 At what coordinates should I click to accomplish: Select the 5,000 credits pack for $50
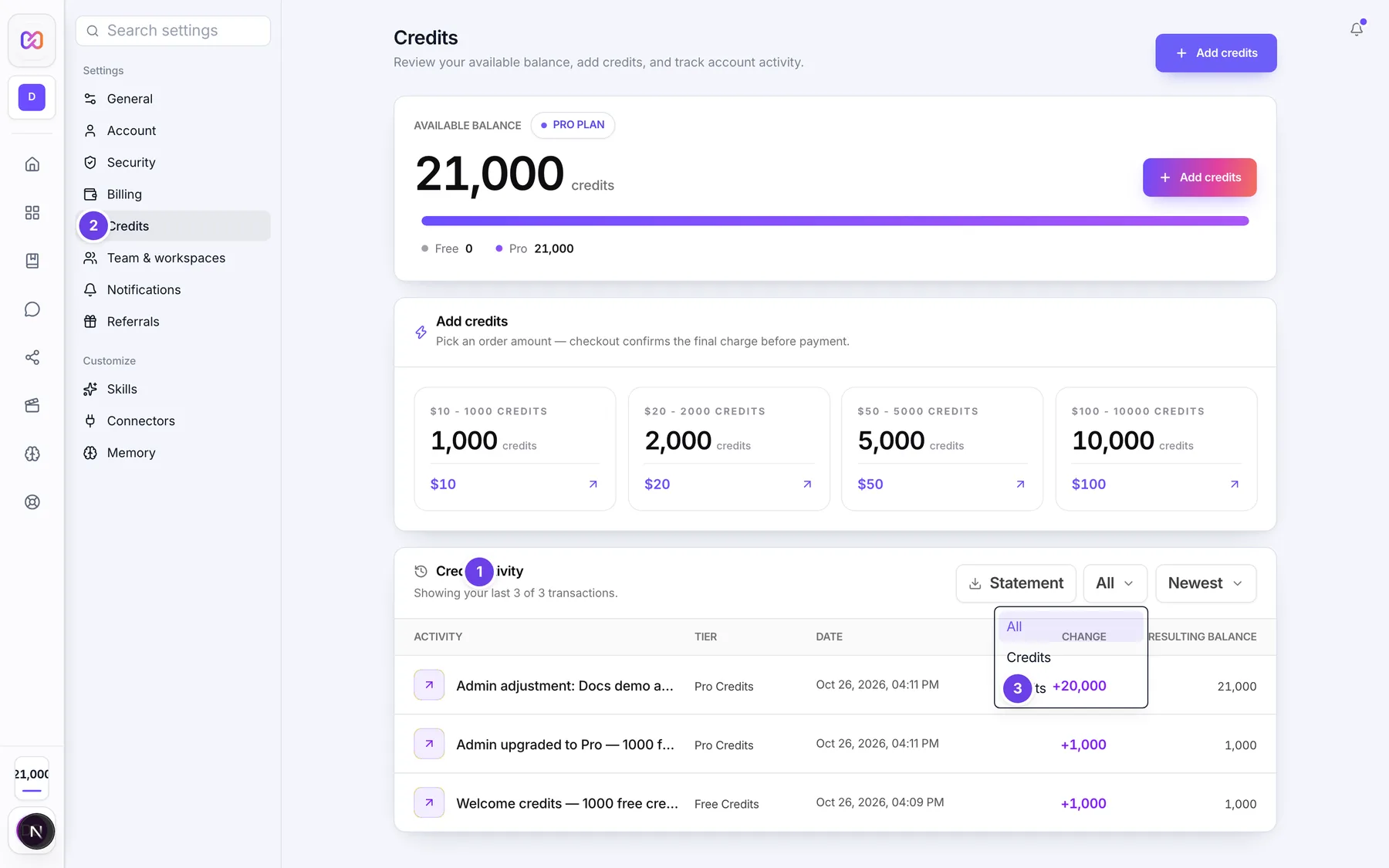coord(942,449)
